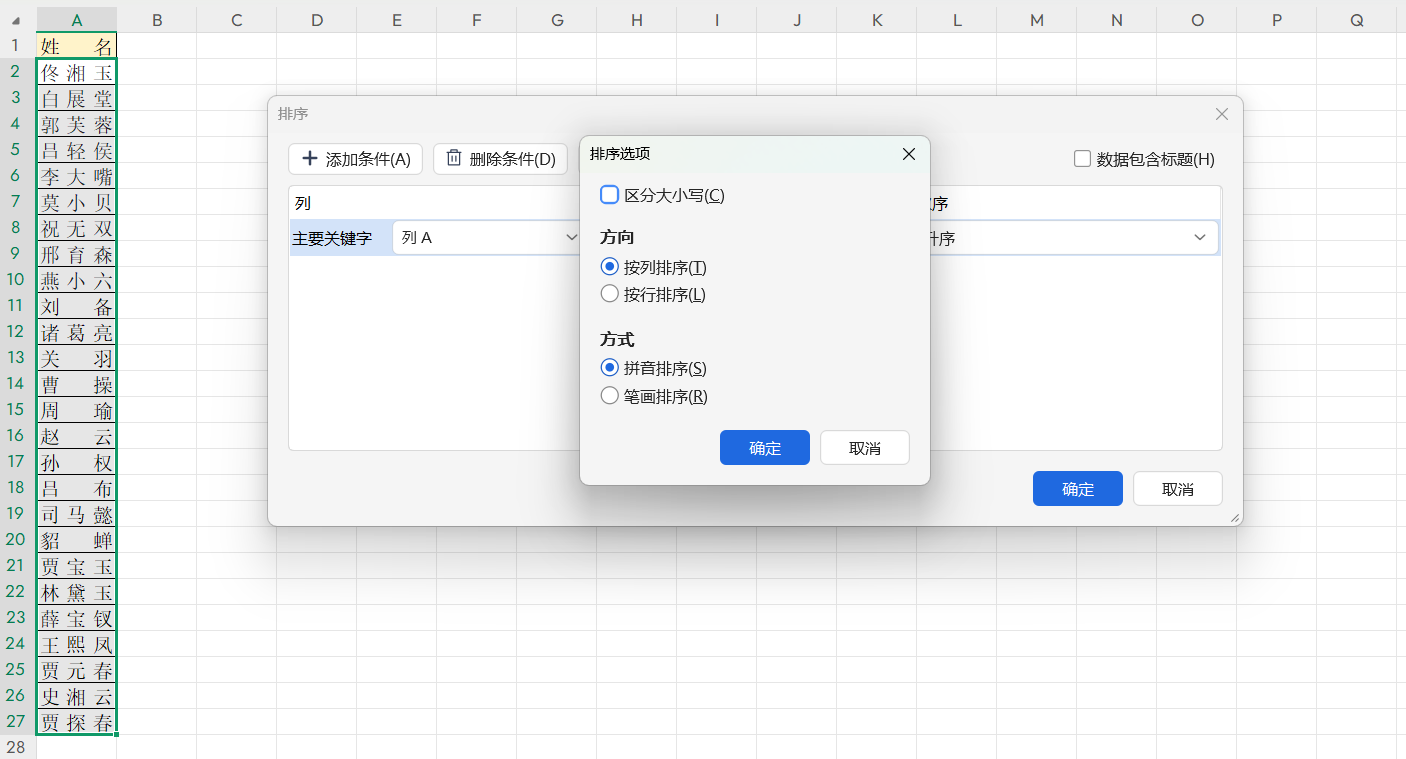Click row header 10

(15, 280)
